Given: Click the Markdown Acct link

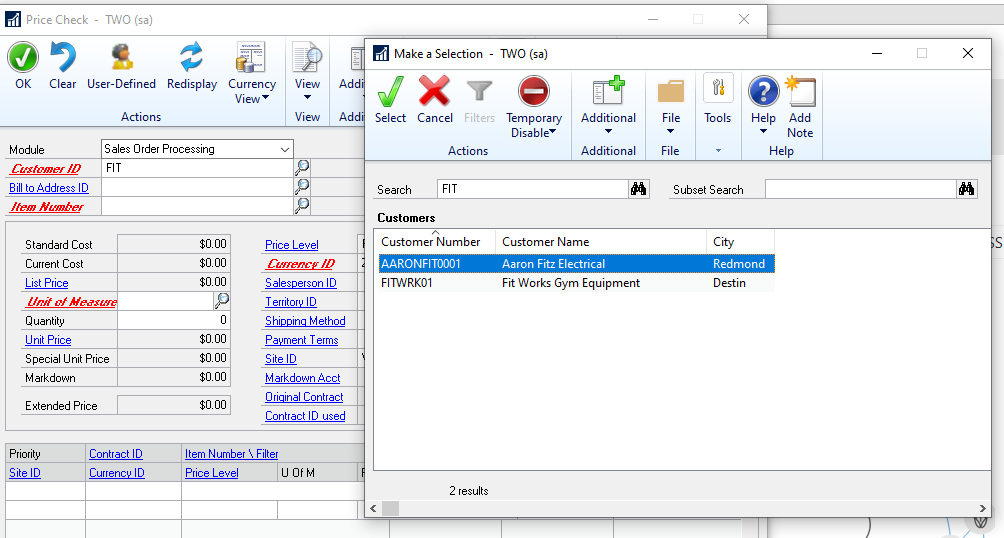Looking at the screenshot, I should coord(303,378).
